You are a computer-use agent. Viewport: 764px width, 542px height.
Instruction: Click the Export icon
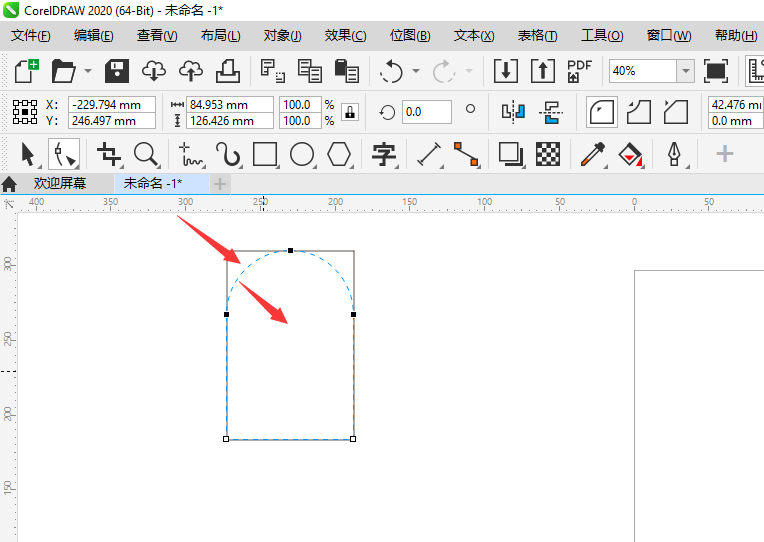click(543, 71)
